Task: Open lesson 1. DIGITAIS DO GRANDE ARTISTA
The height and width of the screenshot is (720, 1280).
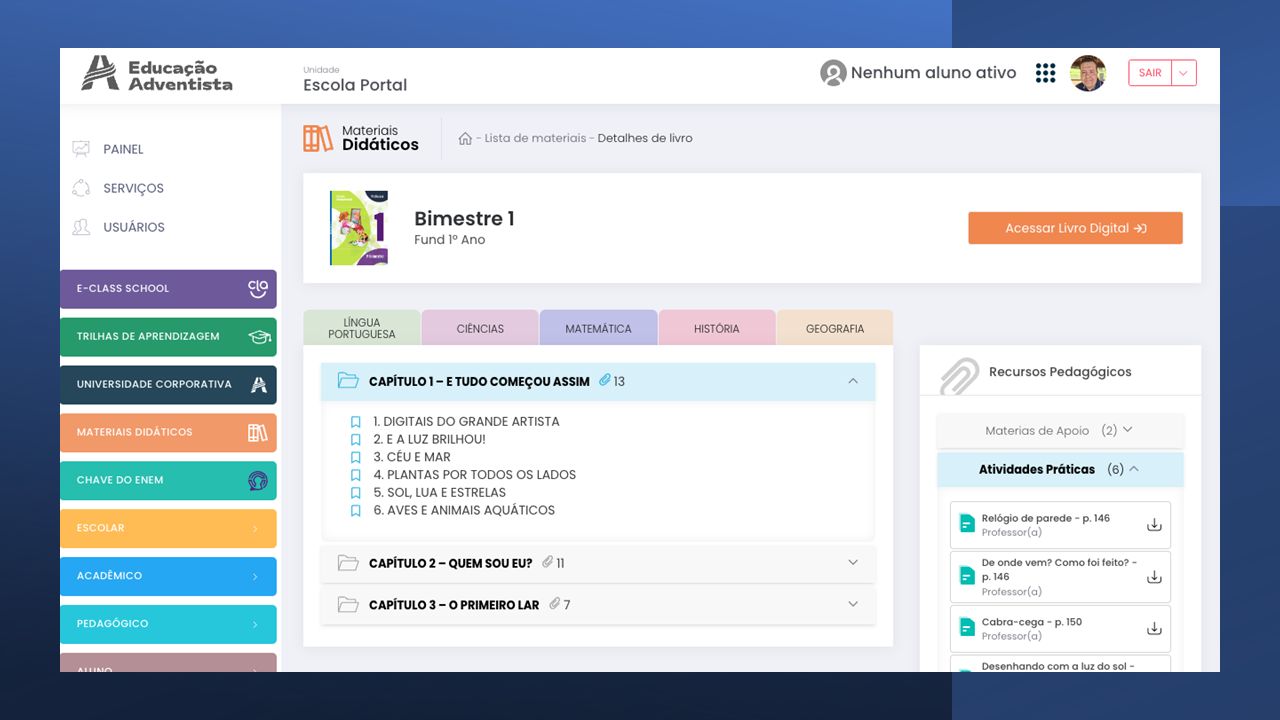Action: 466,422
